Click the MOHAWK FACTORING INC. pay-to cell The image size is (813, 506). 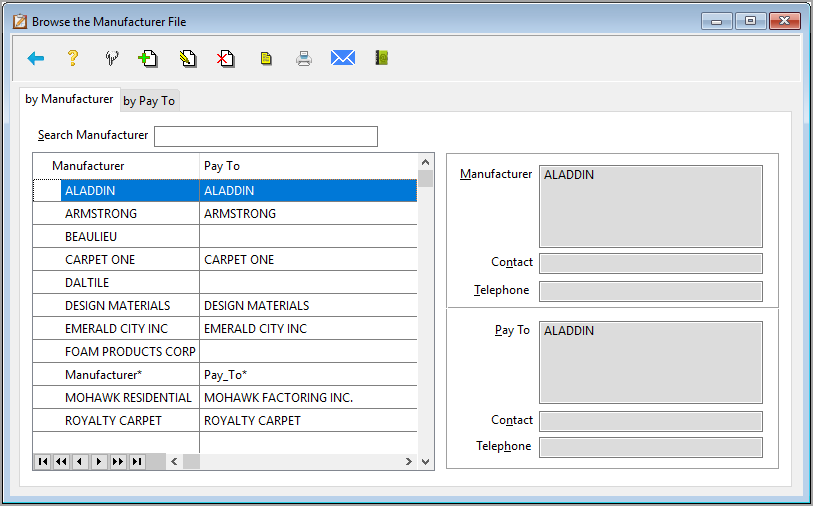[x=309, y=398]
